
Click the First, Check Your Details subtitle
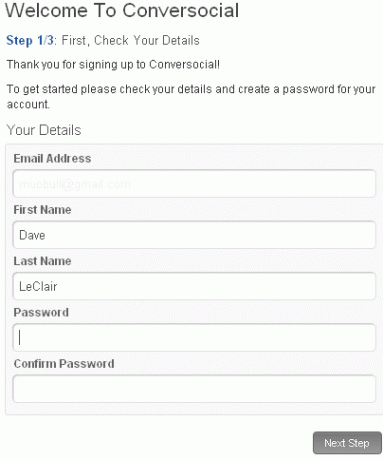(x=131, y=41)
